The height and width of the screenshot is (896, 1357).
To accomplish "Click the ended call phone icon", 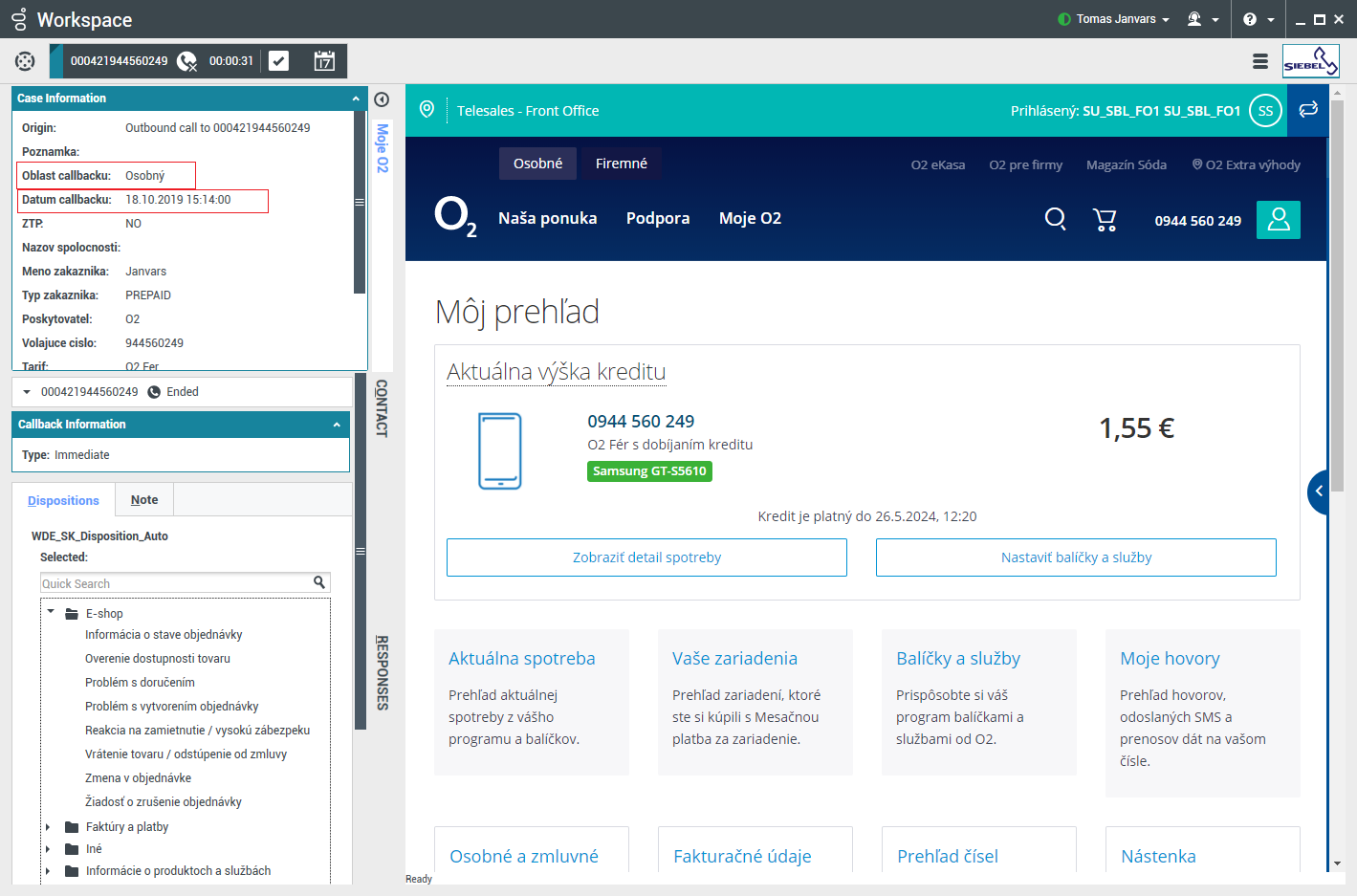I will tap(154, 392).
